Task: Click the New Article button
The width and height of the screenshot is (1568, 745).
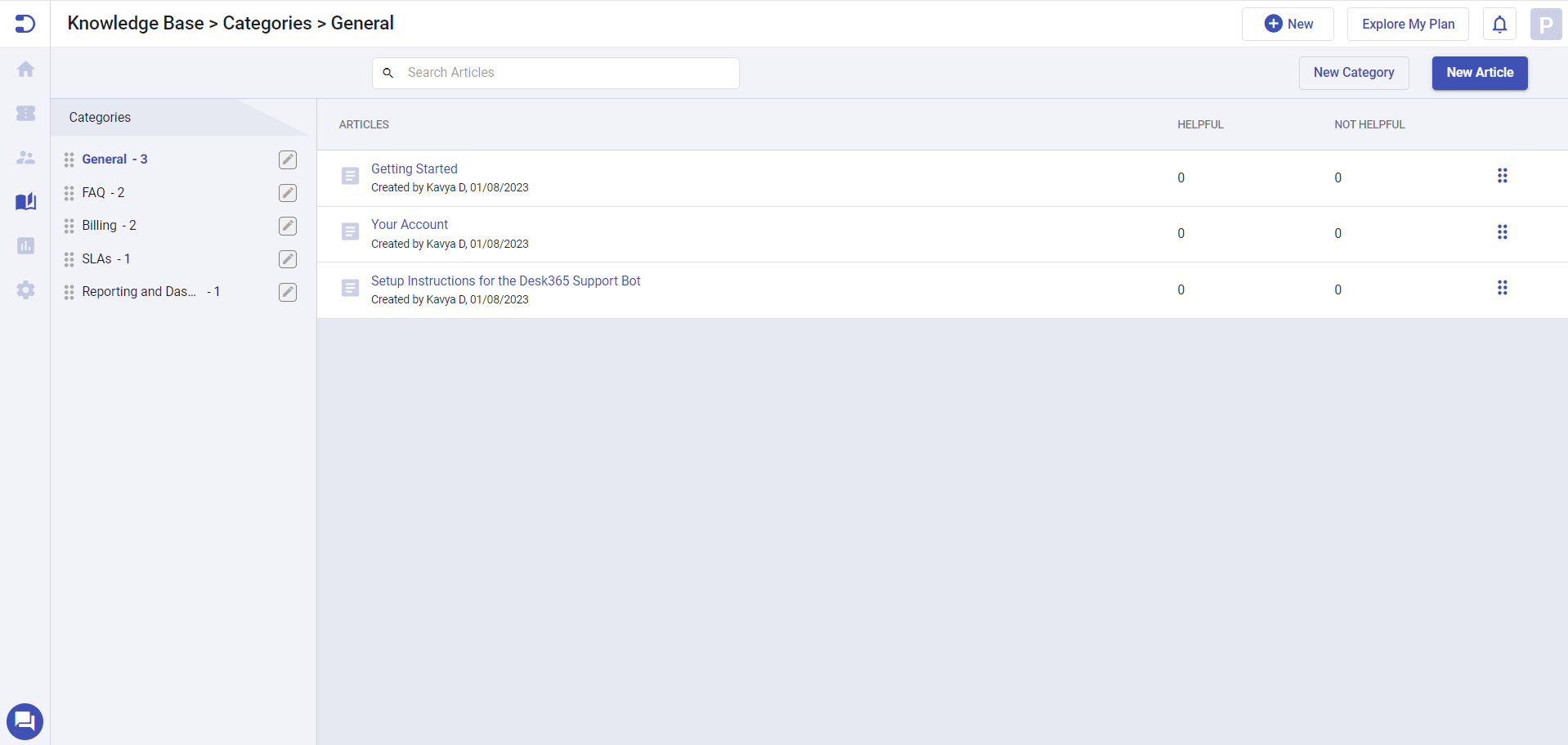Action: [1479, 73]
